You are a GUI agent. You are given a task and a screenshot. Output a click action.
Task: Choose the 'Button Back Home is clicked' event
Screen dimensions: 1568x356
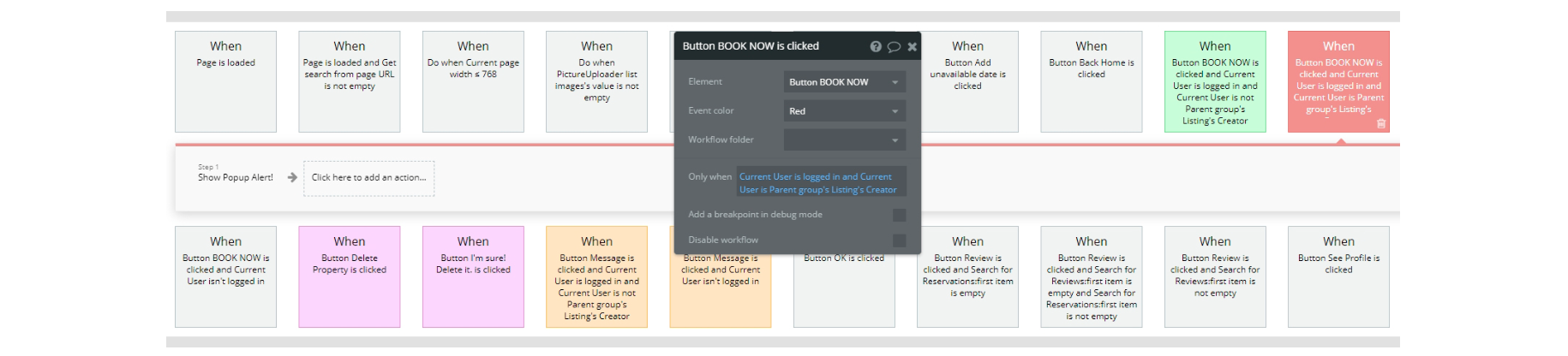[1091, 81]
